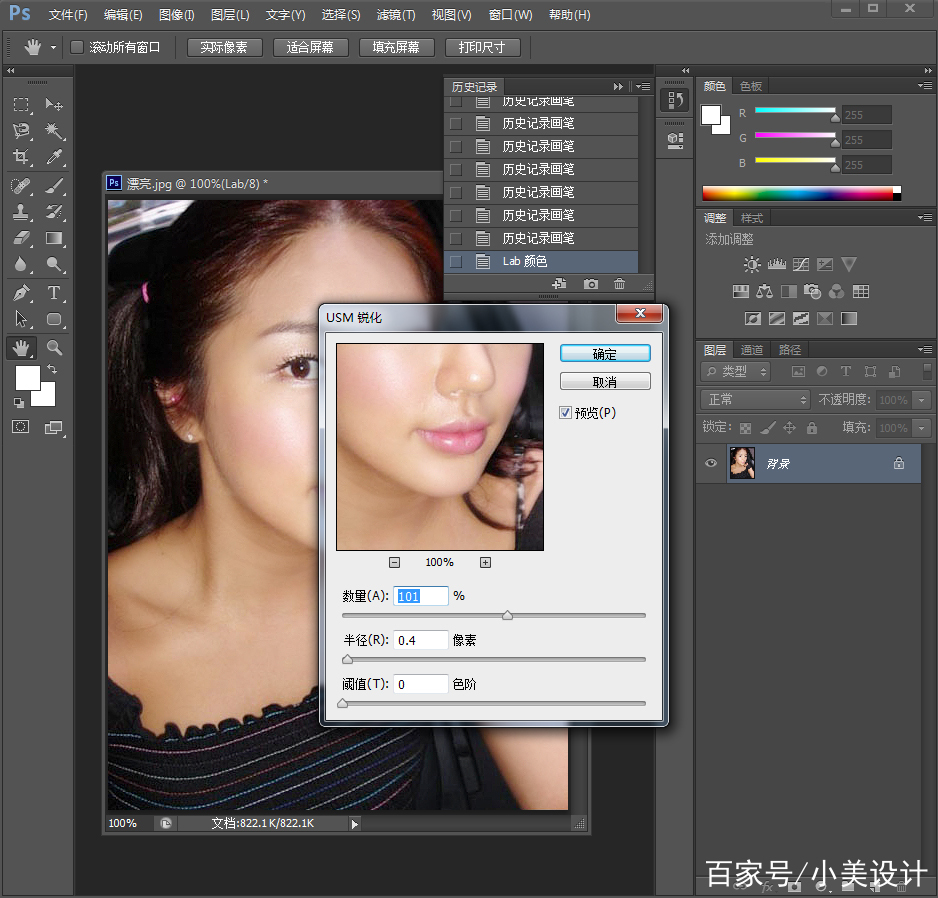
Task: Hide the 背景 layer with eye icon
Action: coord(711,463)
